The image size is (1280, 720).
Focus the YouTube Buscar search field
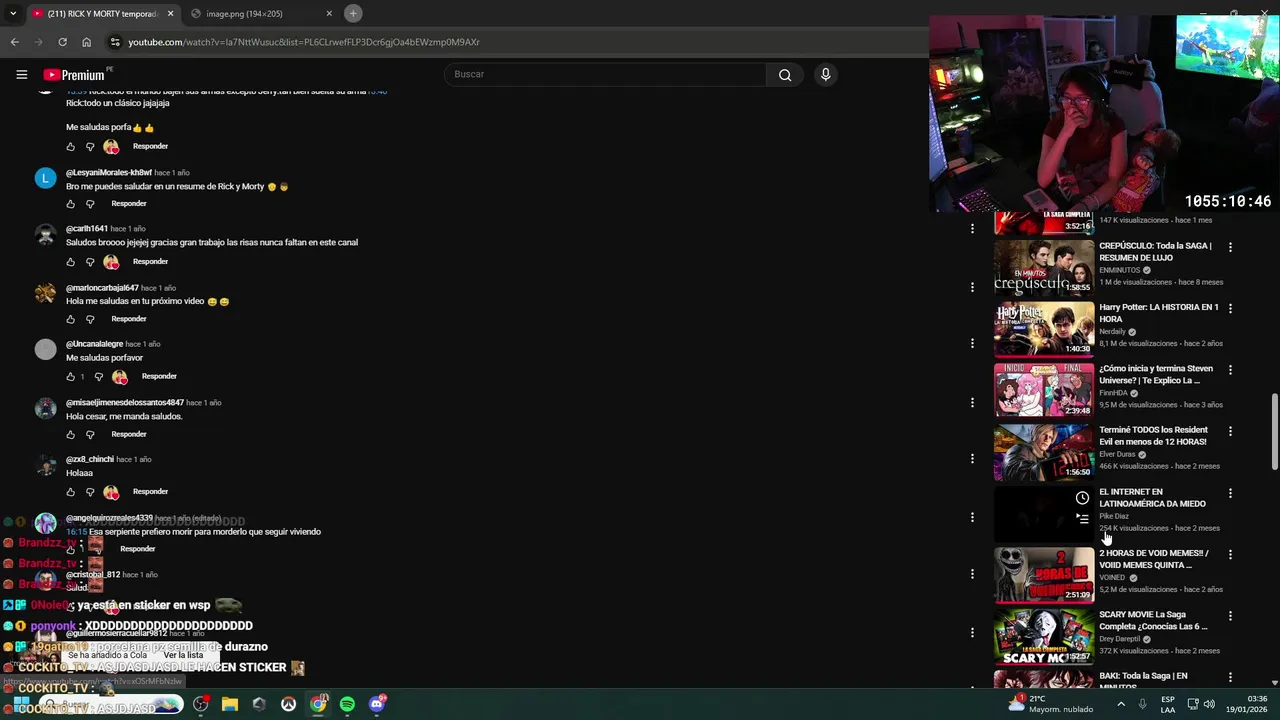click(605, 74)
